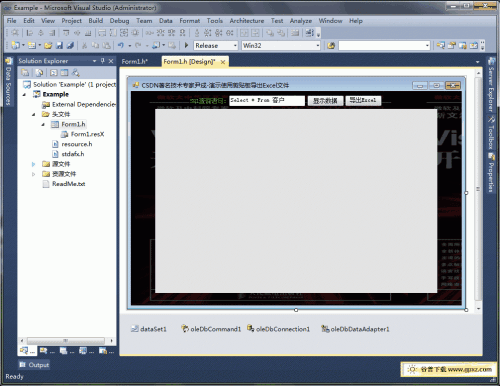Click Show All Files icon in Solution Explorer
500x386 pixels.
[39, 72]
